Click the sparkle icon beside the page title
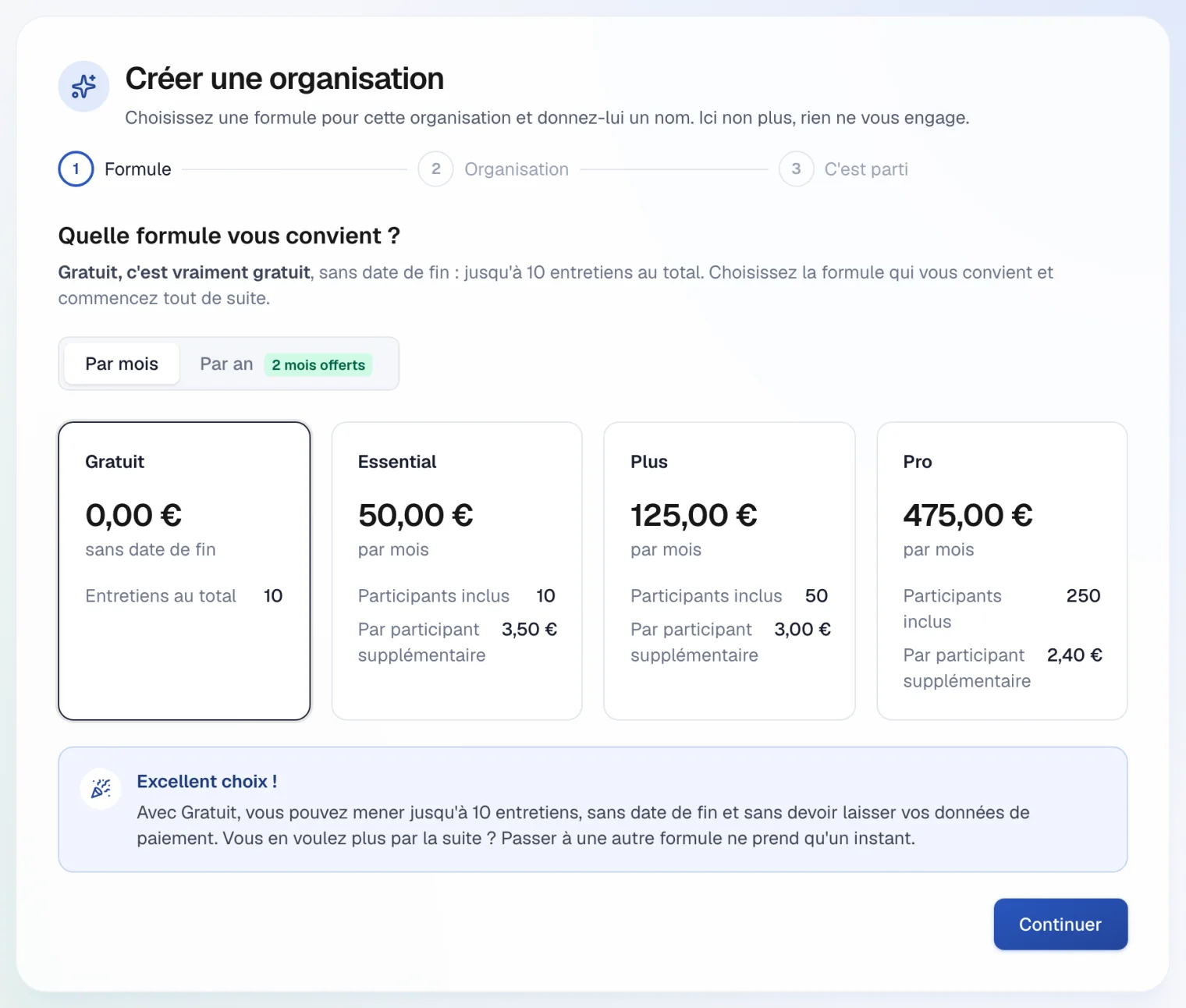The height and width of the screenshot is (1008, 1186). tap(83, 87)
